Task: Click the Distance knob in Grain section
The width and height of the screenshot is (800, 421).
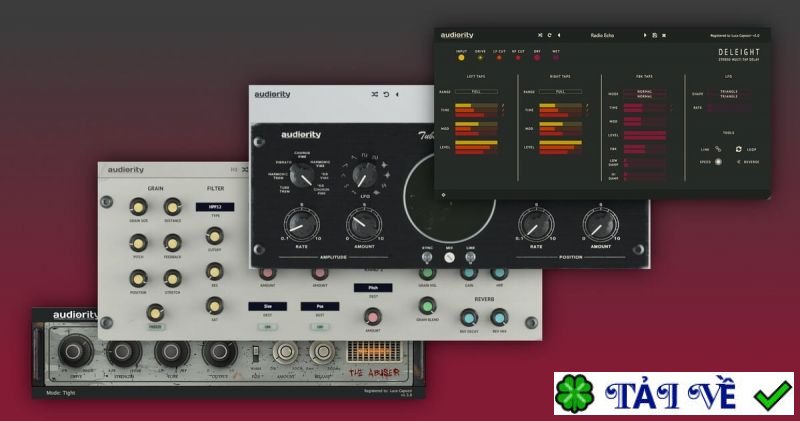Action: 172,207
